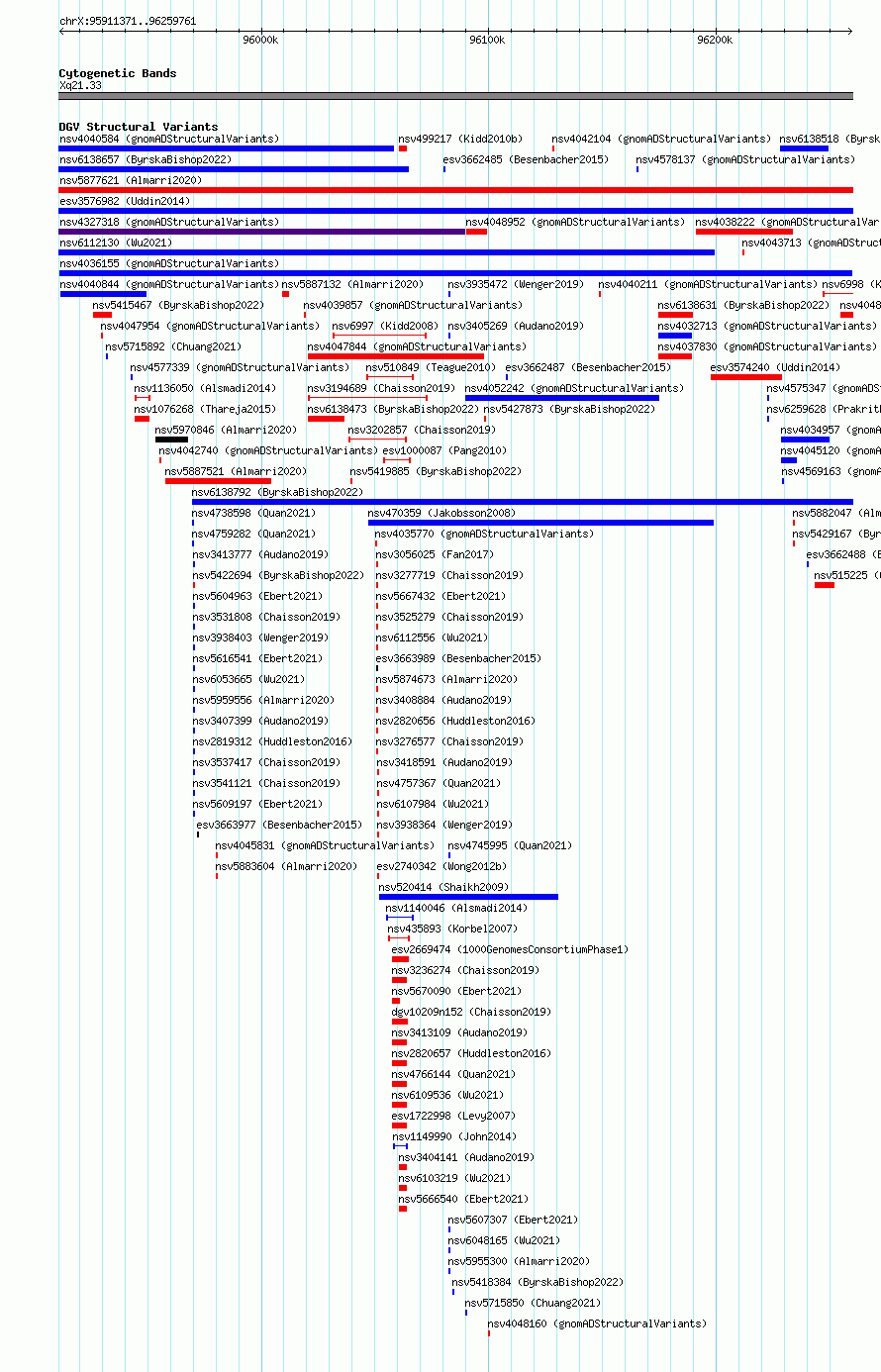Open nsv5418384 (ByrskaBishop2022) variant
Image resolution: width=881 pixels, height=1372 pixels.
(x=538, y=1282)
